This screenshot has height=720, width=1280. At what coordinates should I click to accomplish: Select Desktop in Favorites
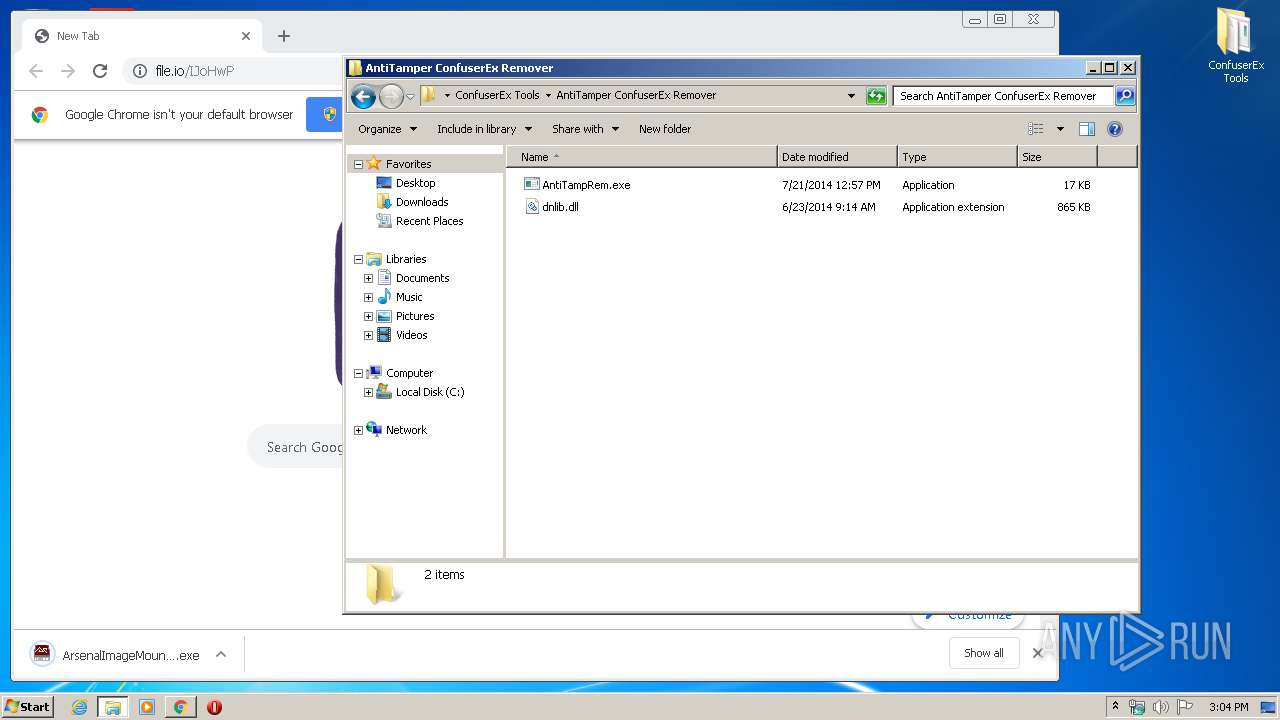tap(415, 183)
